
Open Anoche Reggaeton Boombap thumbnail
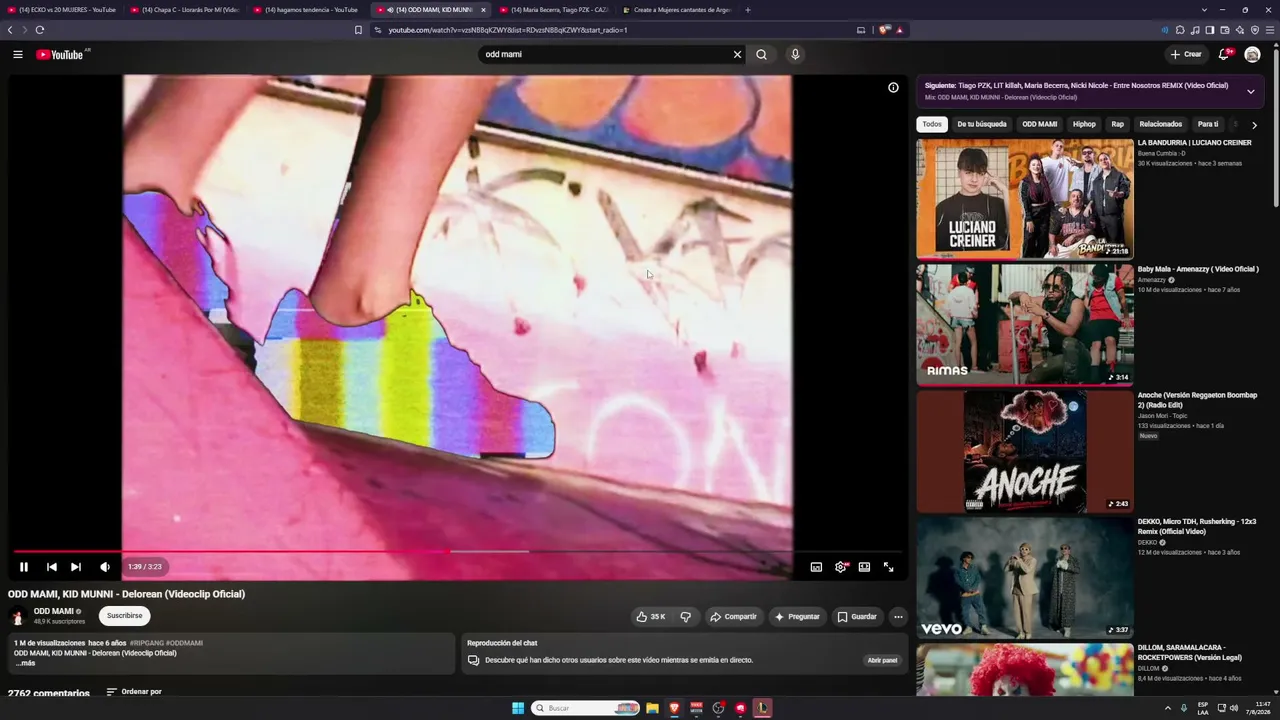point(1025,451)
